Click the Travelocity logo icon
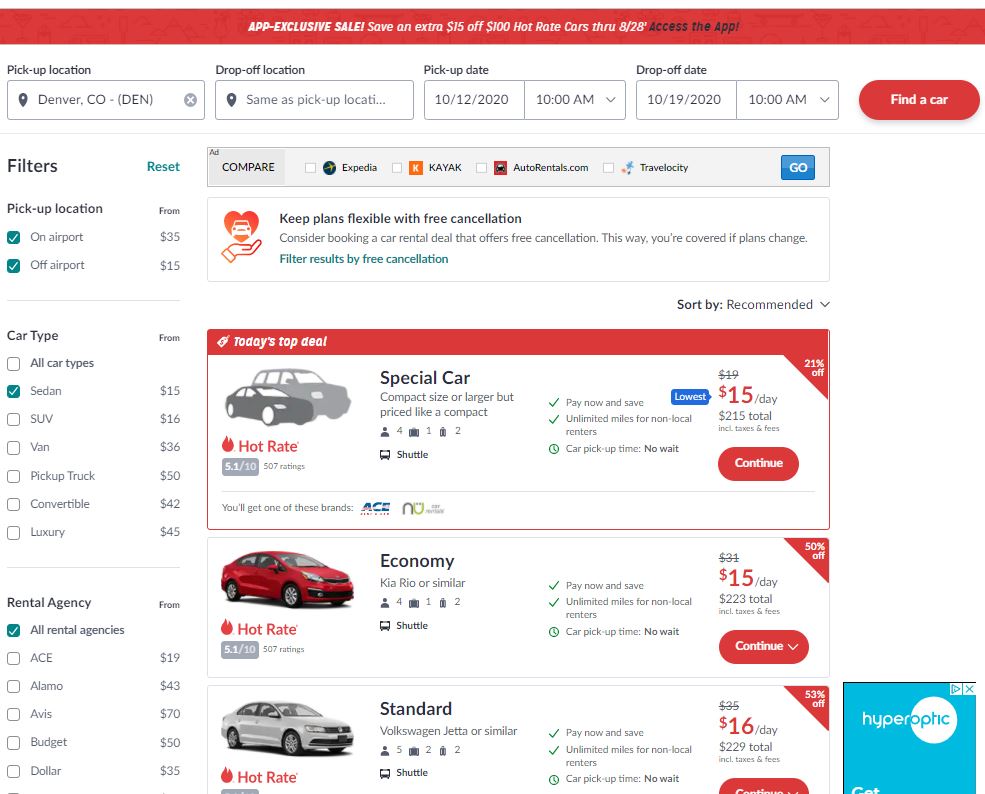This screenshot has height=794, width=985. [x=628, y=168]
